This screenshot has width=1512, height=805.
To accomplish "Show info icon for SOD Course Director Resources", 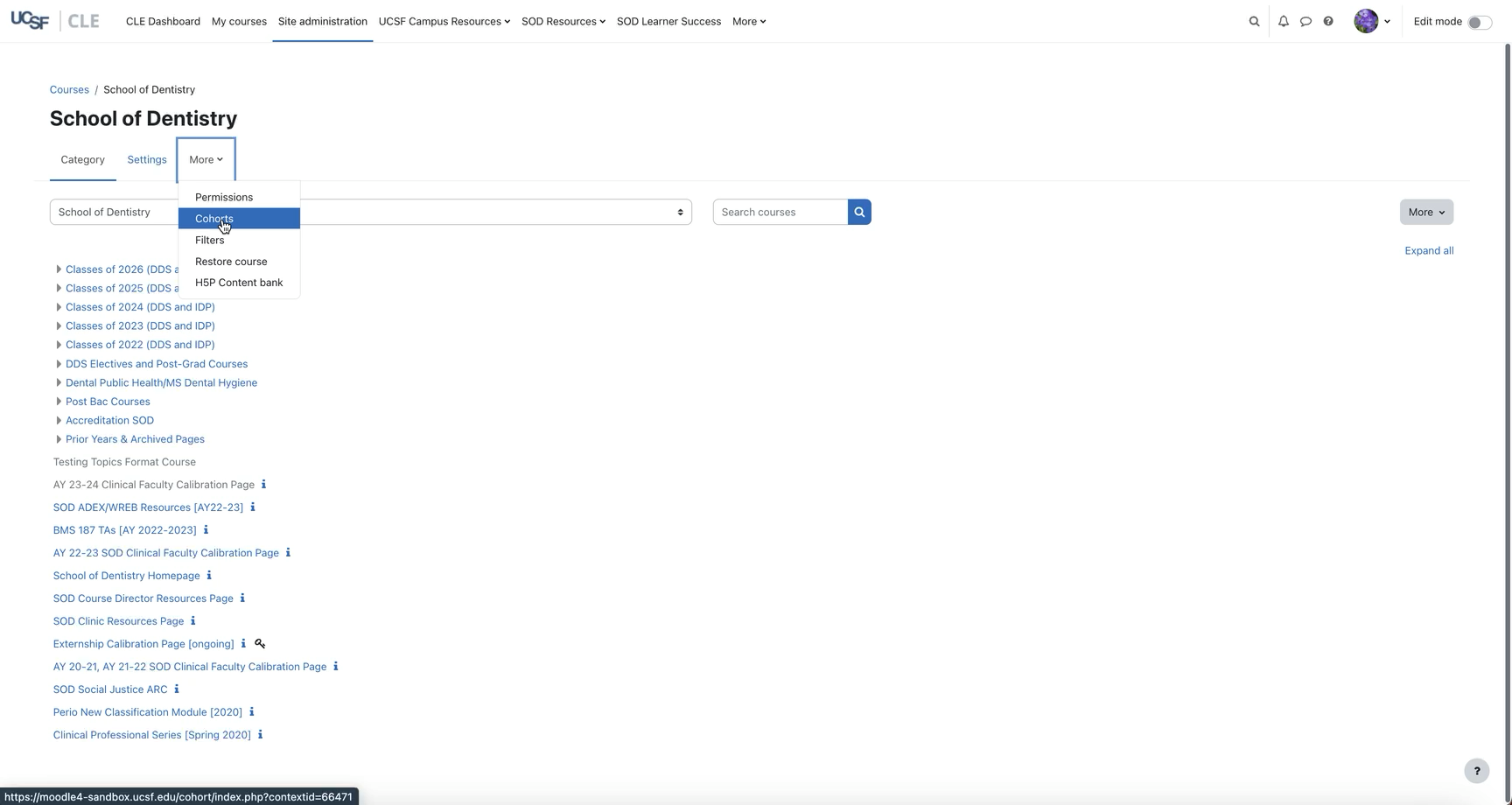I will point(242,598).
